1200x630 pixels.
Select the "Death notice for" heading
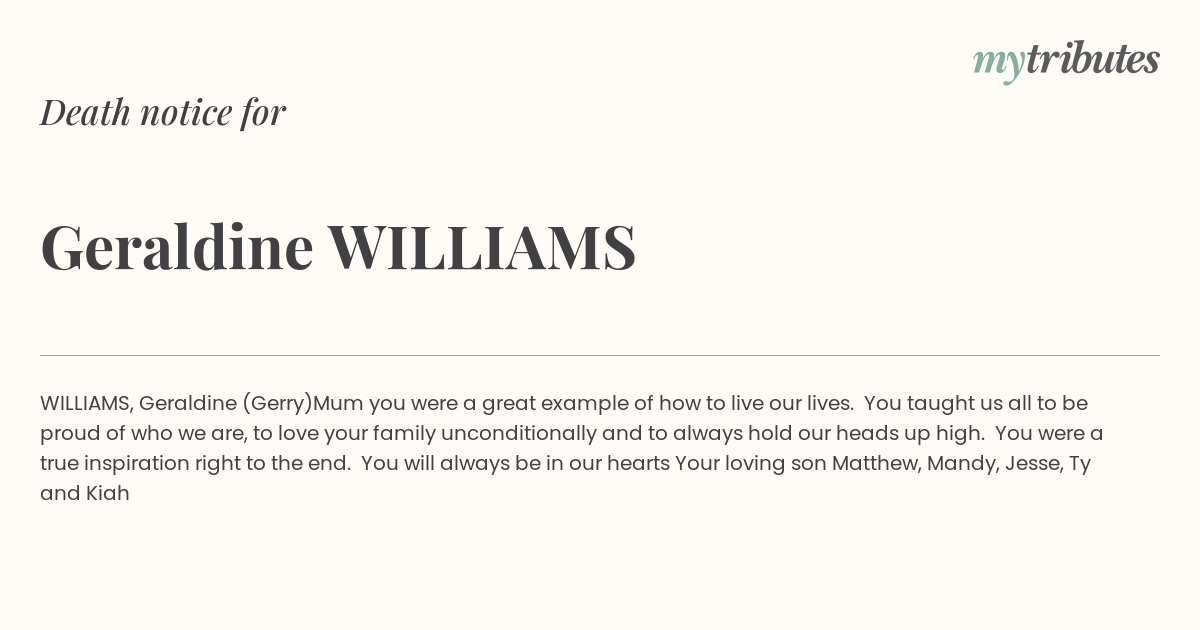coord(163,112)
